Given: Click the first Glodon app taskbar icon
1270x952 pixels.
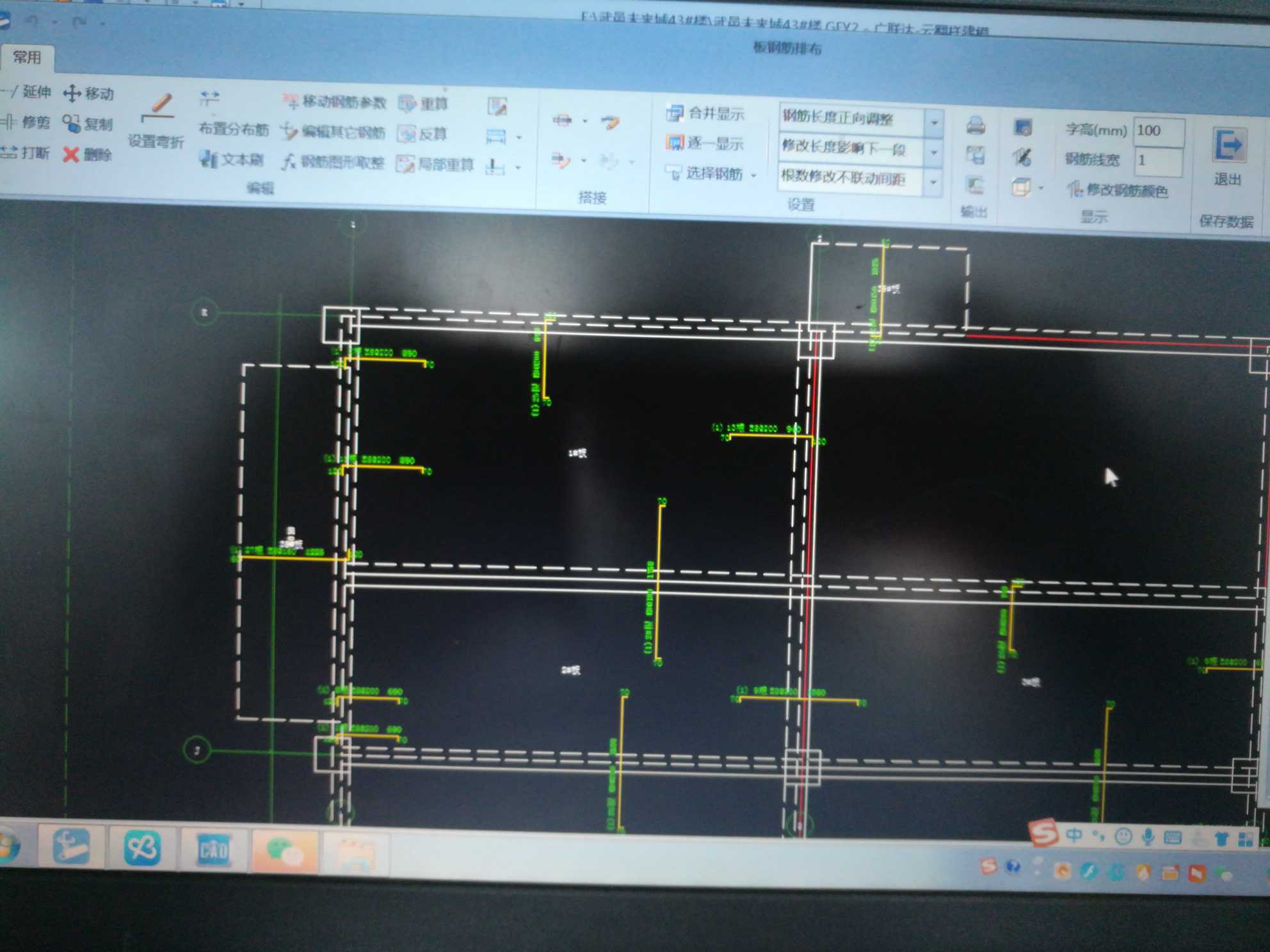Looking at the screenshot, I should [x=71, y=846].
